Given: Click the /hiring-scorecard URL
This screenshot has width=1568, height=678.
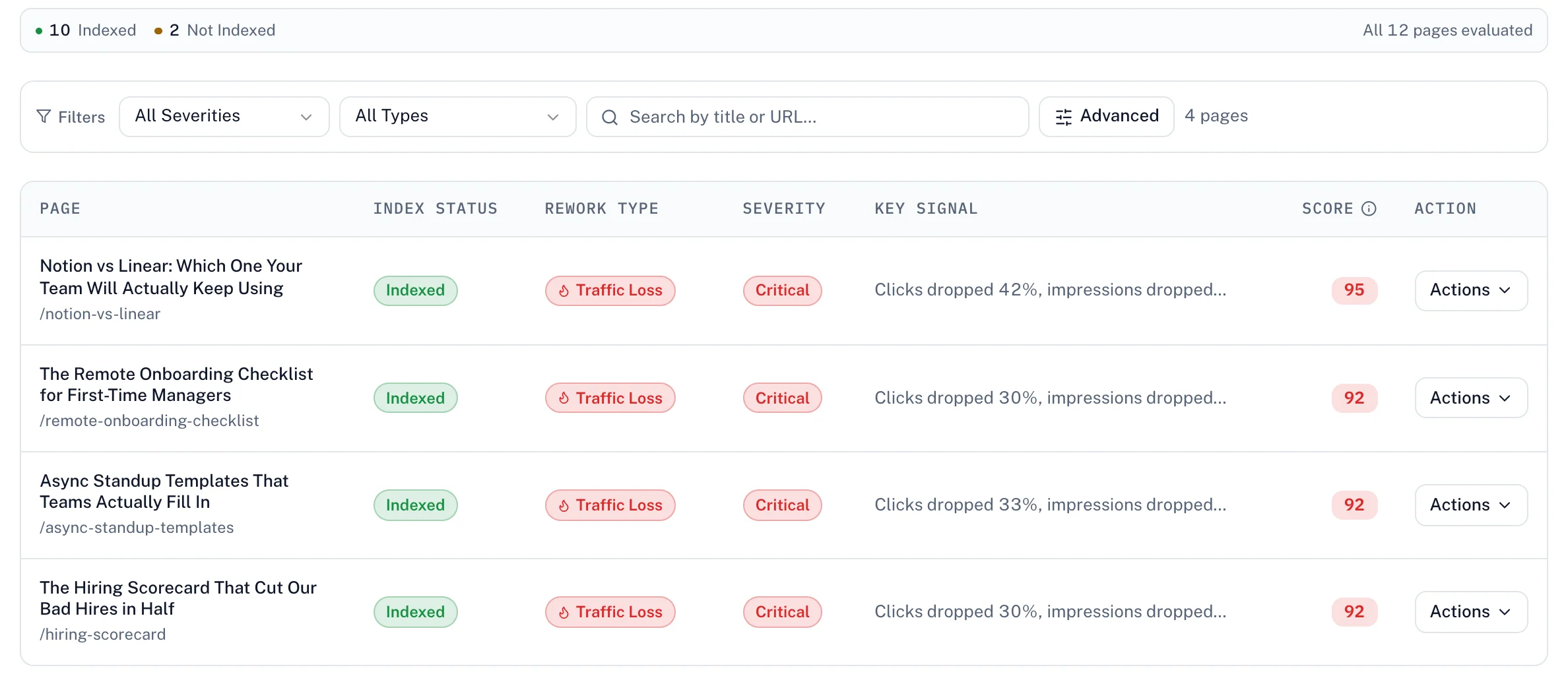Looking at the screenshot, I should tap(102, 634).
